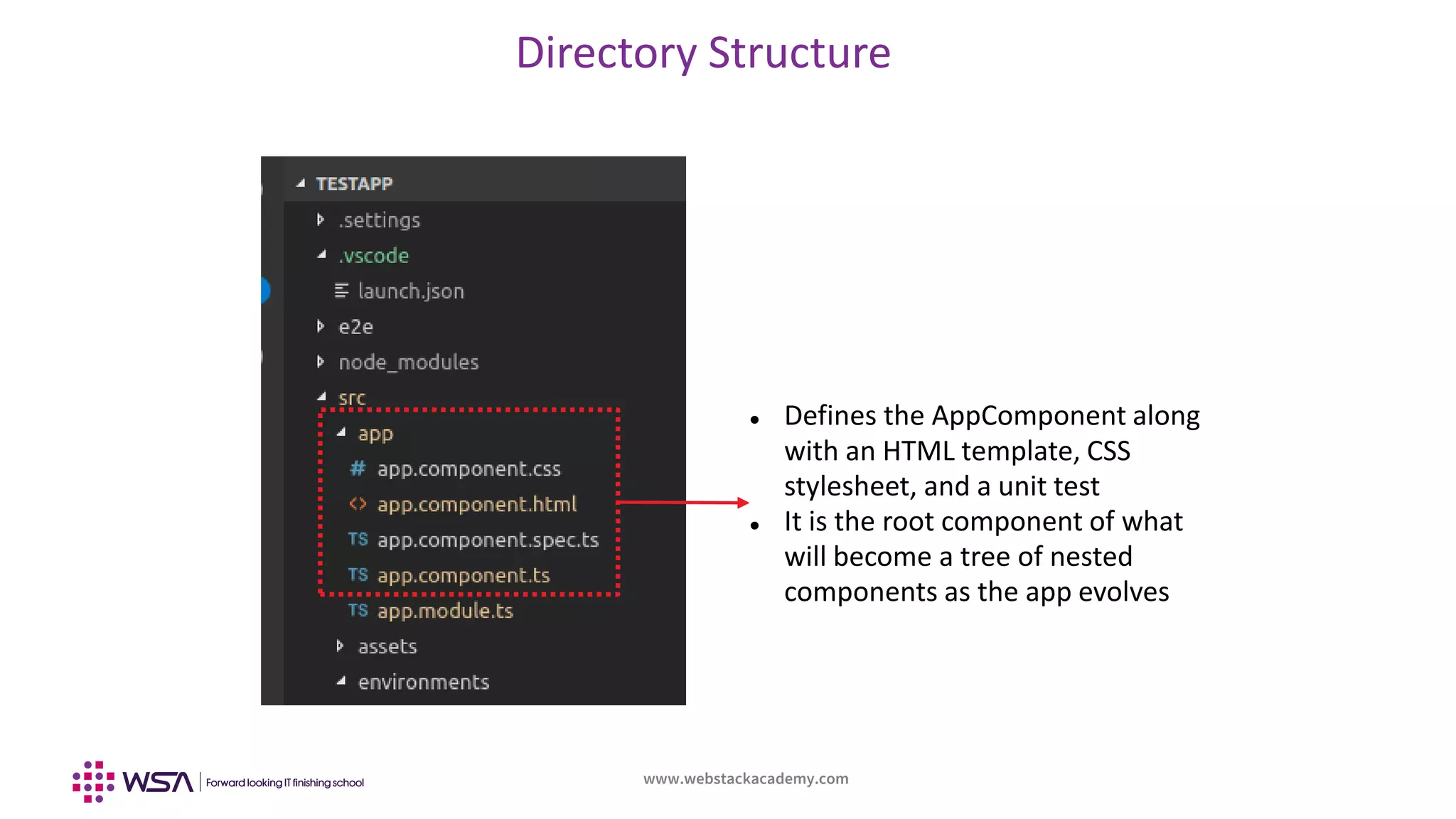Click the TS icon beside app.component.ts
Screen dimensions: 1456x819
pyautogui.click(x=358, y=574)
